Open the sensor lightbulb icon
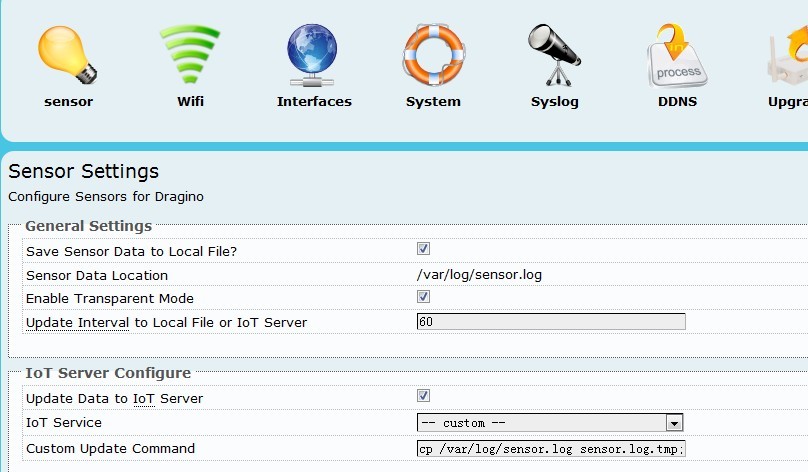808x472 pixels. click(68, 55)
